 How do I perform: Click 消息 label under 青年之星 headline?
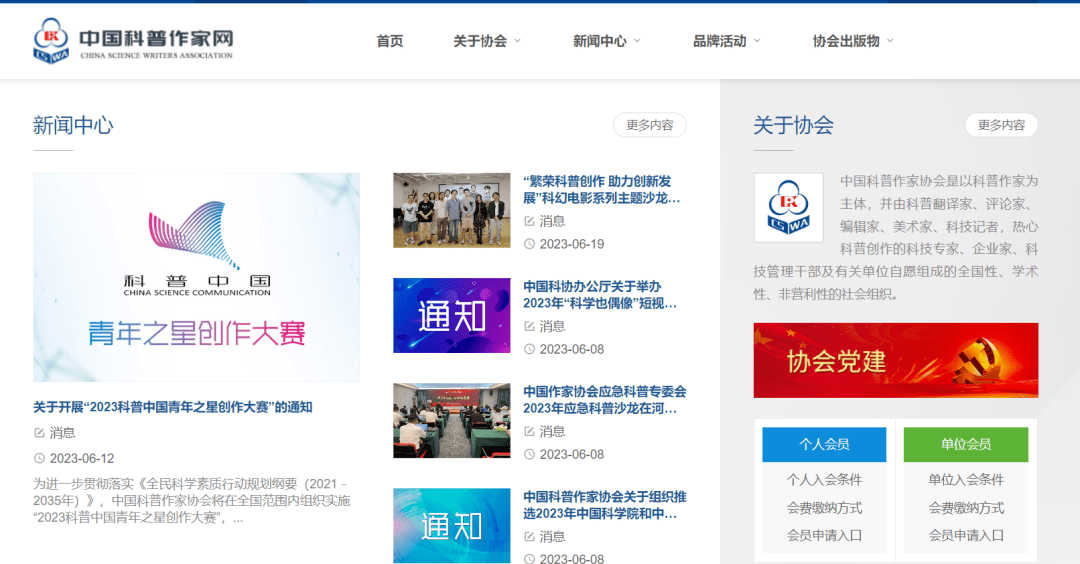click(x=63, y=432)
